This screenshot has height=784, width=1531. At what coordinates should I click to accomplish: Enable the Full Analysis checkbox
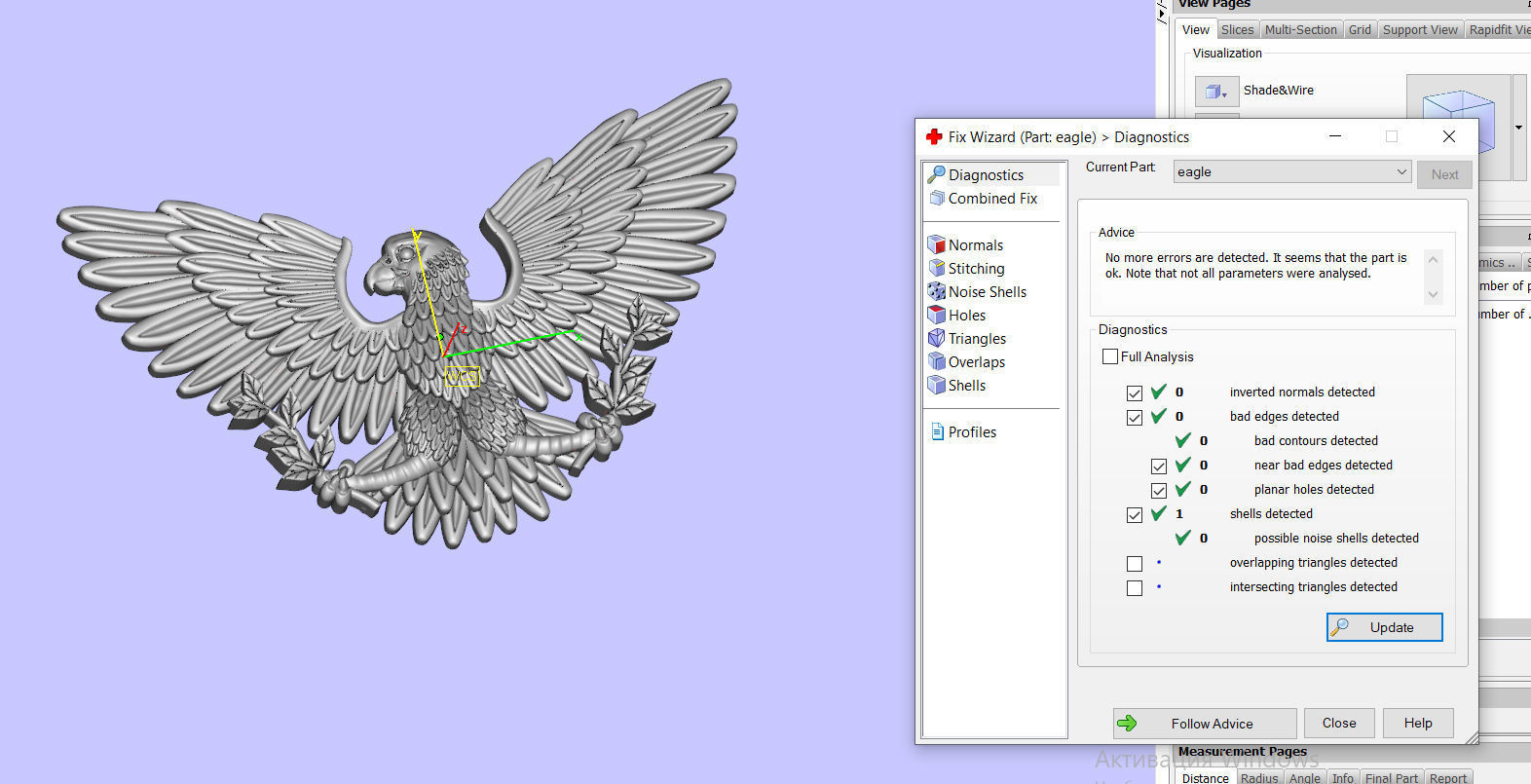pyautogui.click(x=1109, y=356)
